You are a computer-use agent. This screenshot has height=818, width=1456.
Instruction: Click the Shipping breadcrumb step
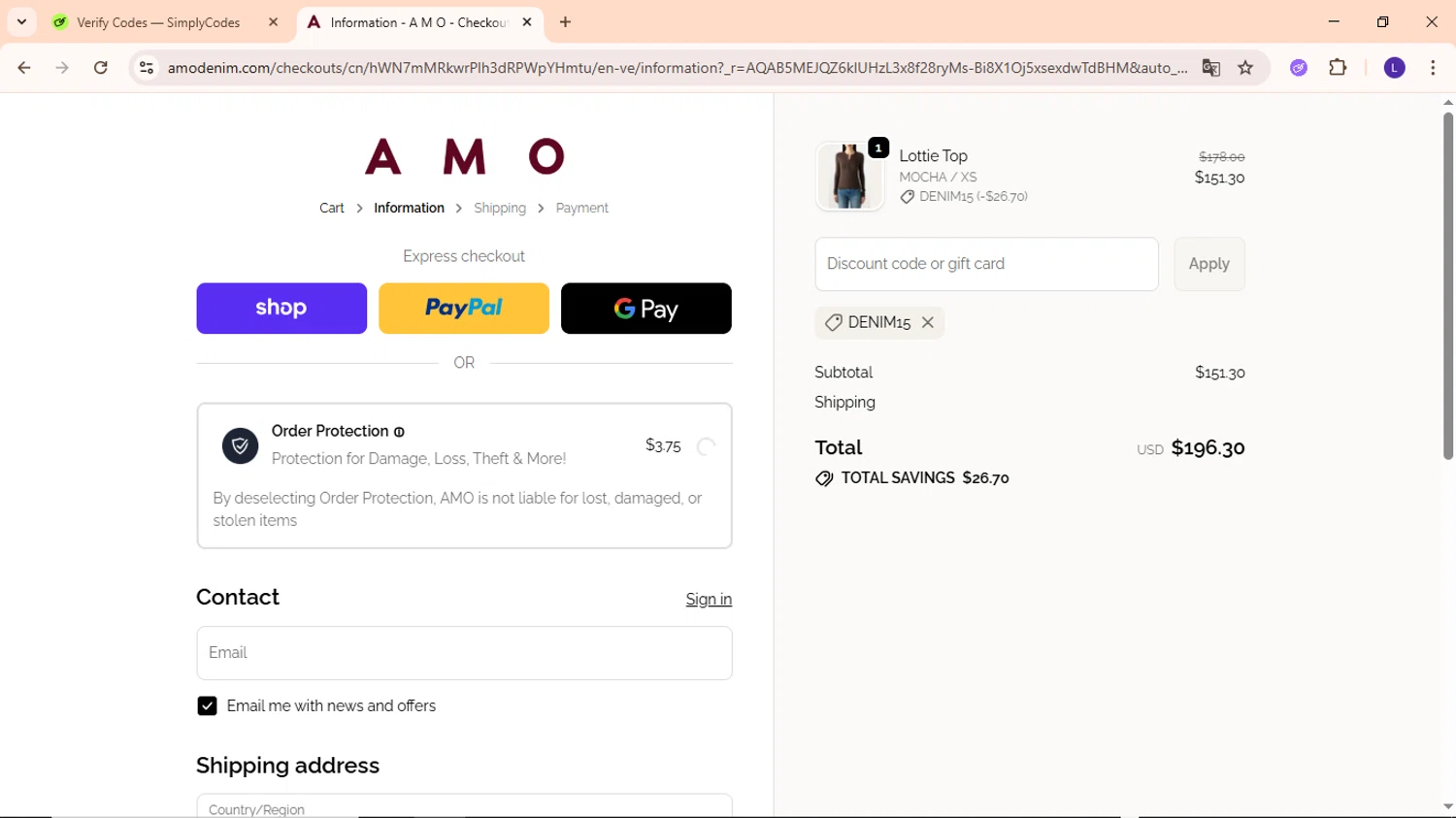[x=500, y=208]
